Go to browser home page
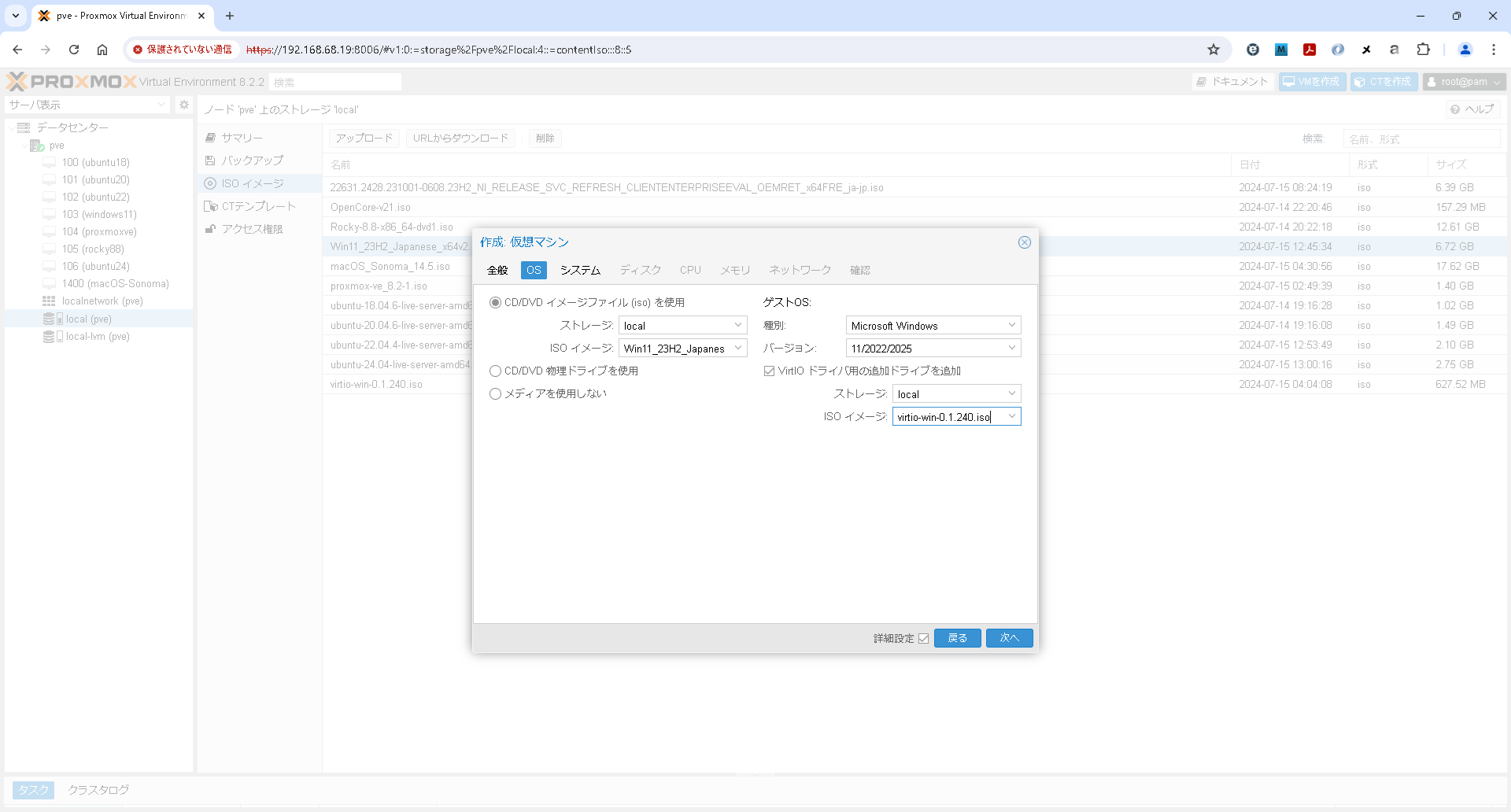The width and height of the screenshot is (1511, 812). pos(102,50)
